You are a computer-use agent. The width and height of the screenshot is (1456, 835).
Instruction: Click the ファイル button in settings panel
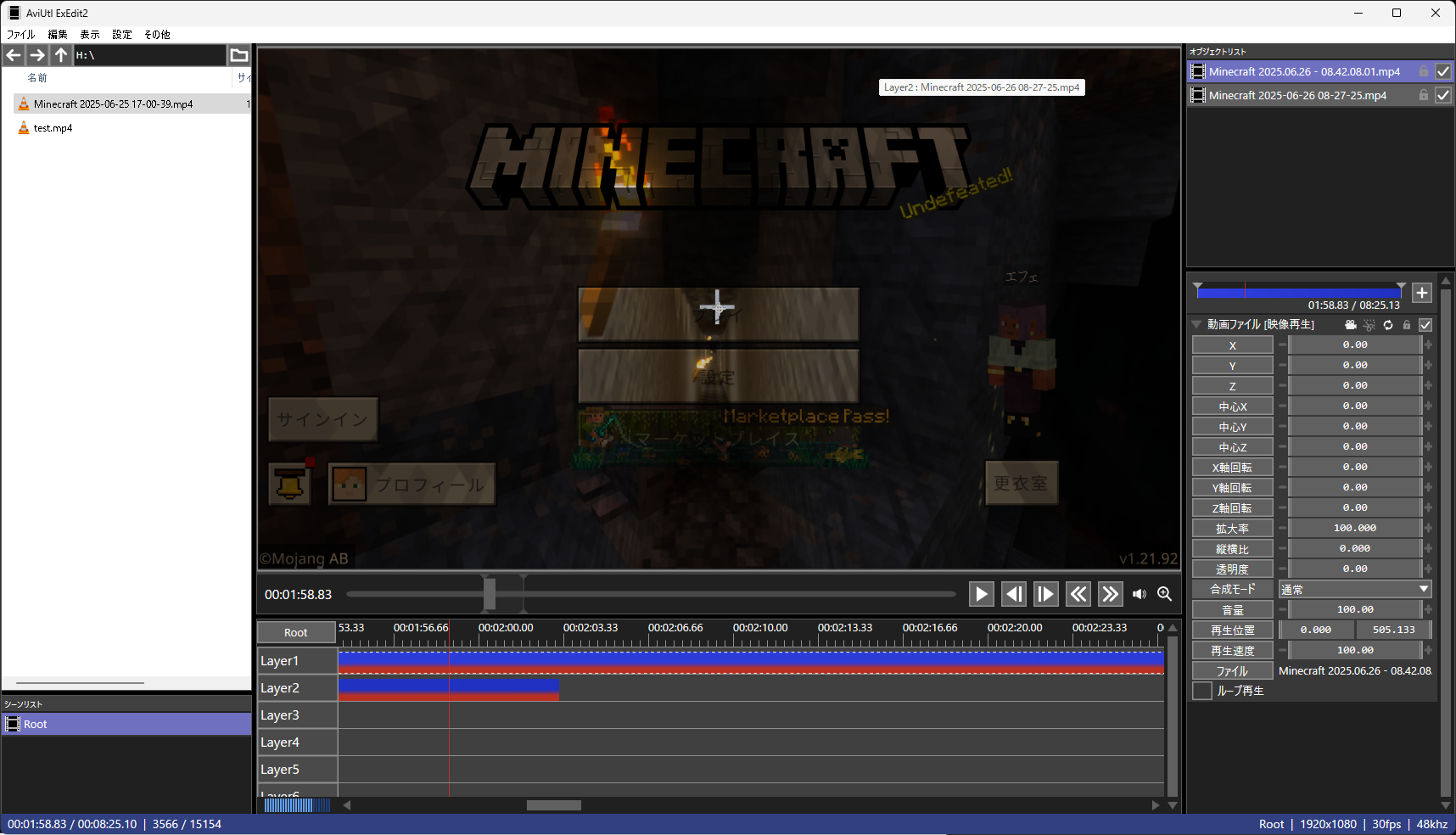(1233, 671)
